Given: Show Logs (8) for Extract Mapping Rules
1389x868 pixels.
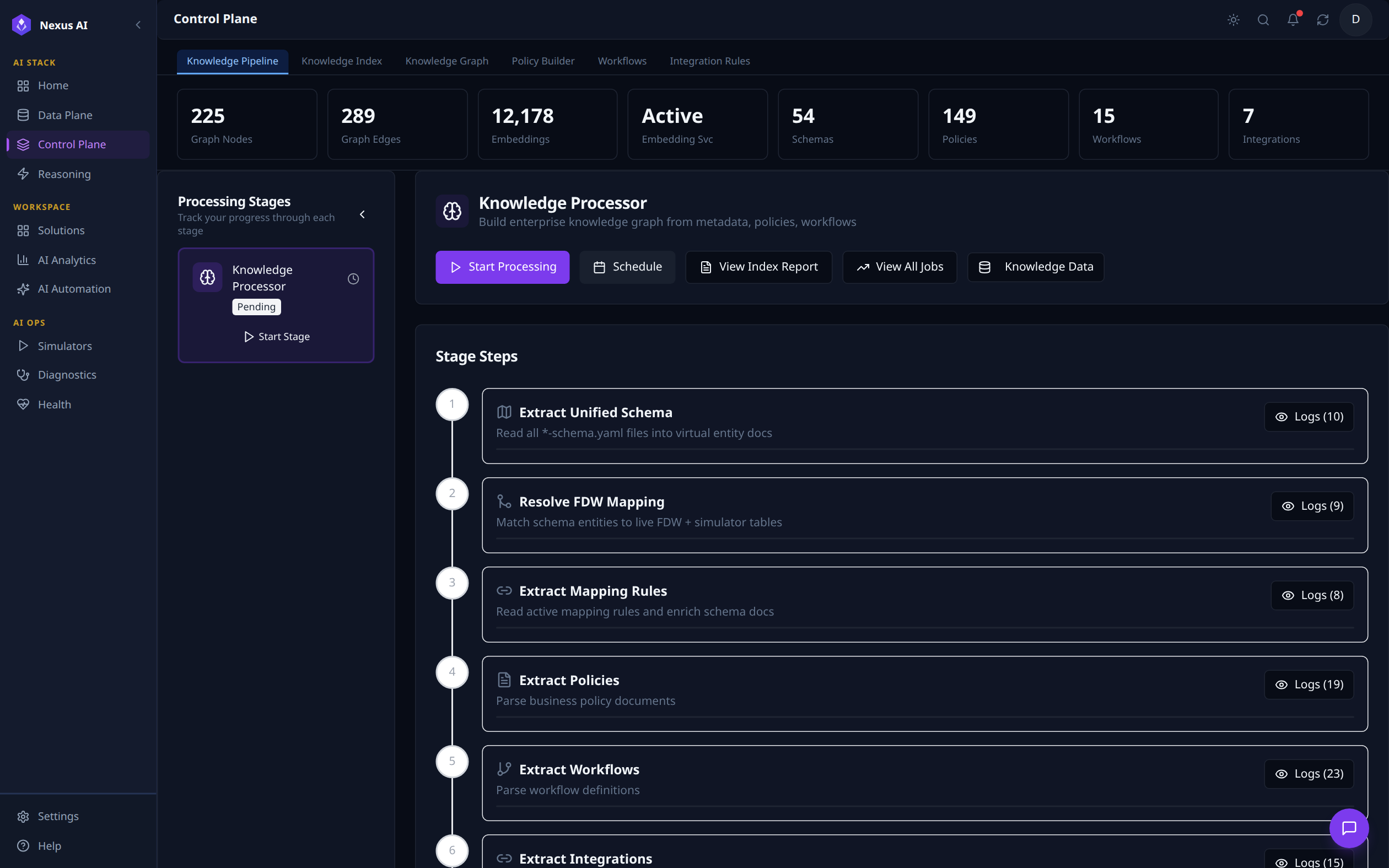Looking at the screenshot, I should 1312,595.
